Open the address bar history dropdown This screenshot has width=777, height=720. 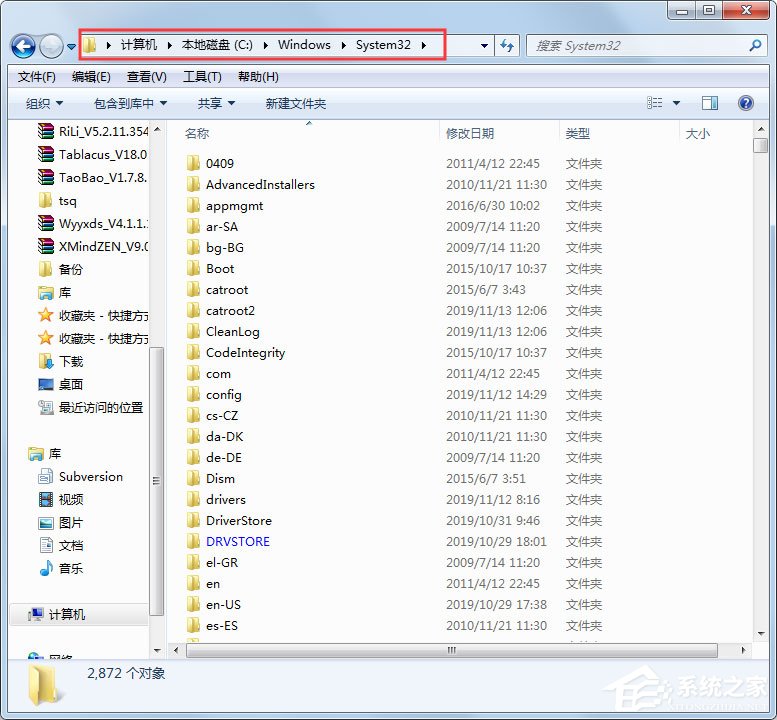click(x=484, y=46)
